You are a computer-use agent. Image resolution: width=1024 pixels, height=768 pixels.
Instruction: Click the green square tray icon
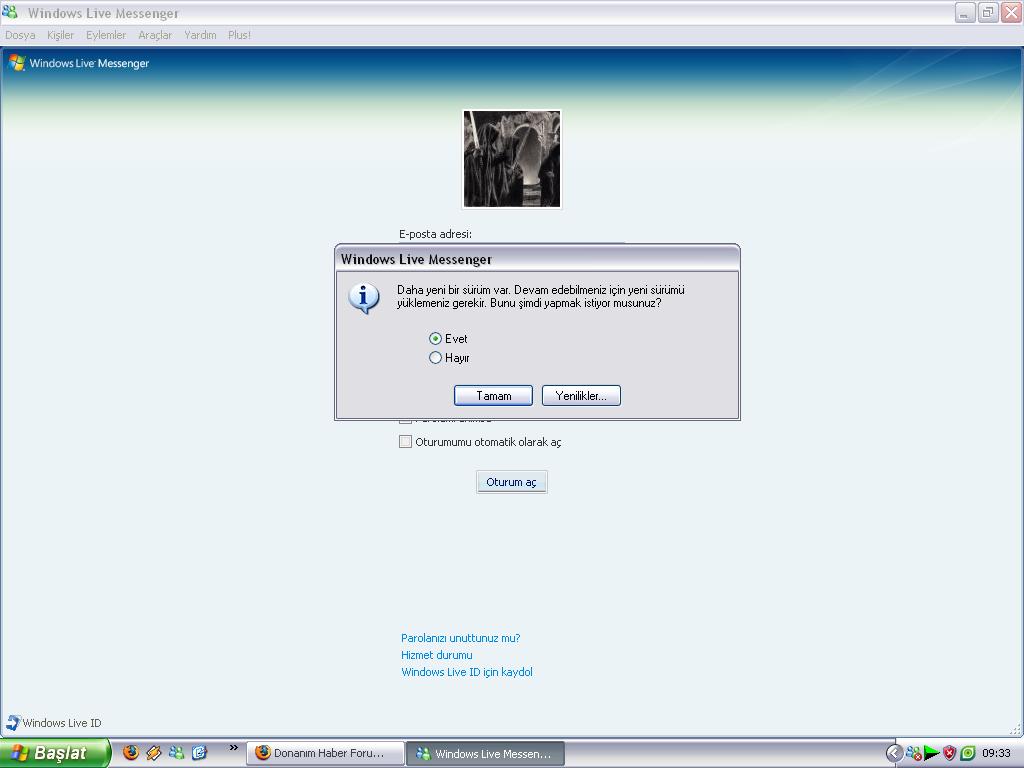point(968,753)
